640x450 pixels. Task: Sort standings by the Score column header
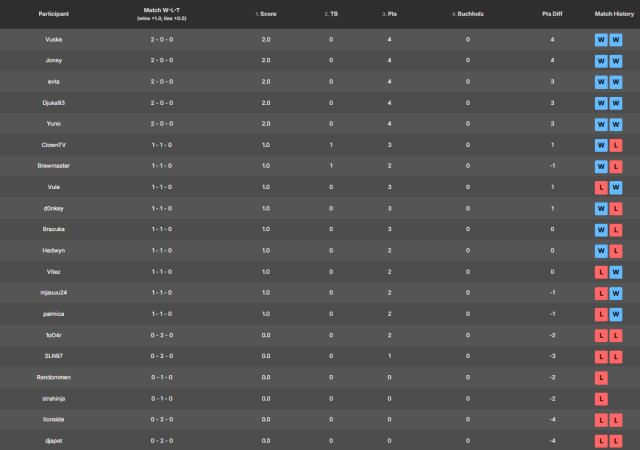click(266, 14)
